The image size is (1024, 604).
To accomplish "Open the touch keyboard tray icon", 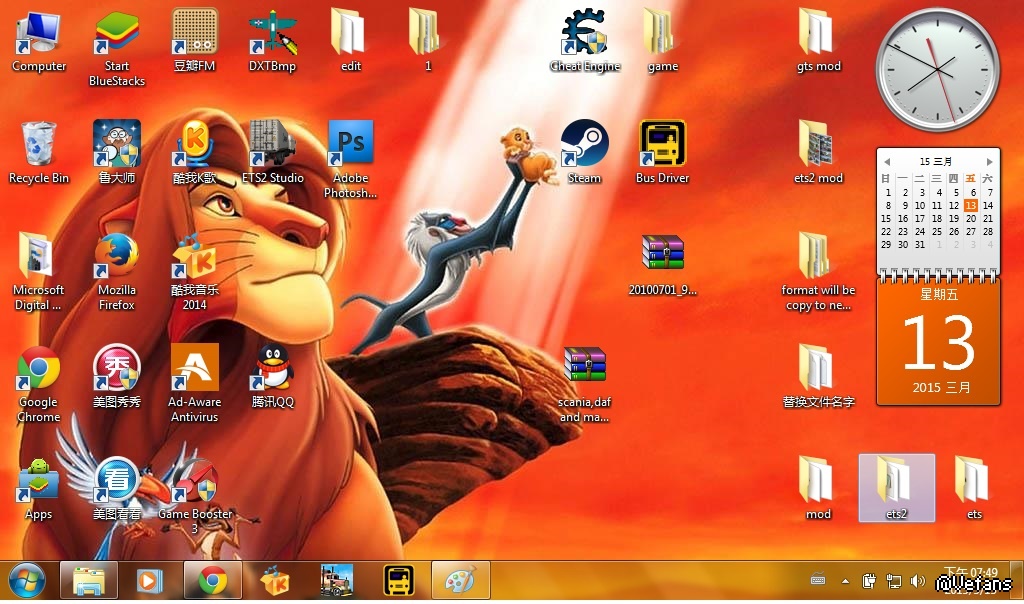I will 818,579.
